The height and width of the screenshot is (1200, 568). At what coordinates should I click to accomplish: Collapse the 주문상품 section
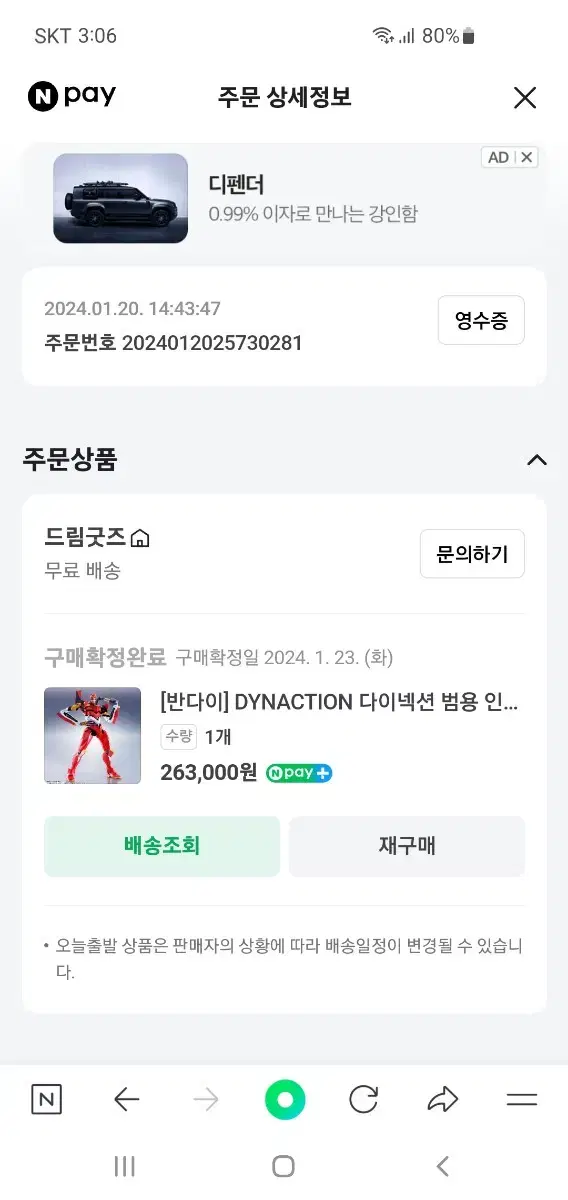[537, 460]
